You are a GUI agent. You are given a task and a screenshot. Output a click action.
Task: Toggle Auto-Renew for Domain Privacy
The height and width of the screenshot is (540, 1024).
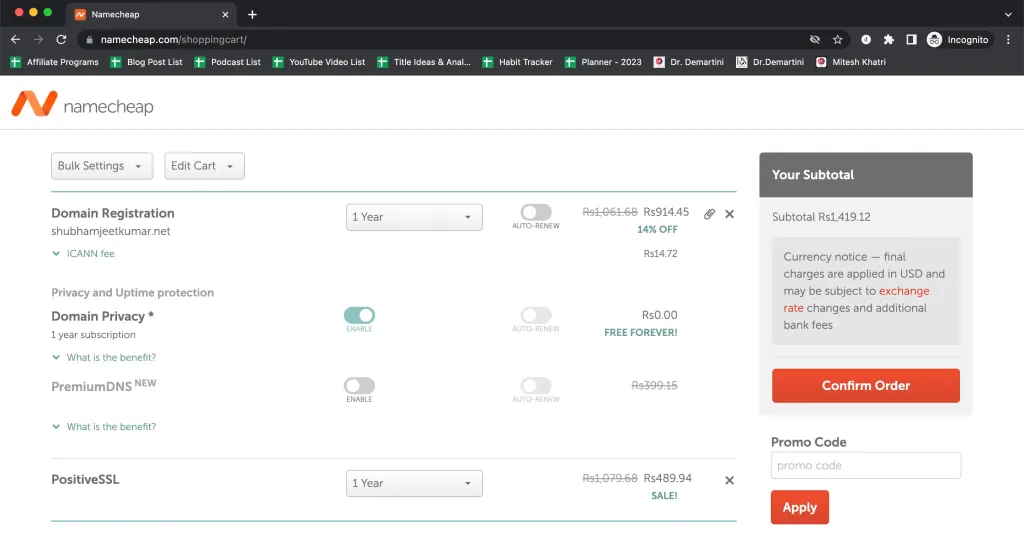(x=536, y=315)
